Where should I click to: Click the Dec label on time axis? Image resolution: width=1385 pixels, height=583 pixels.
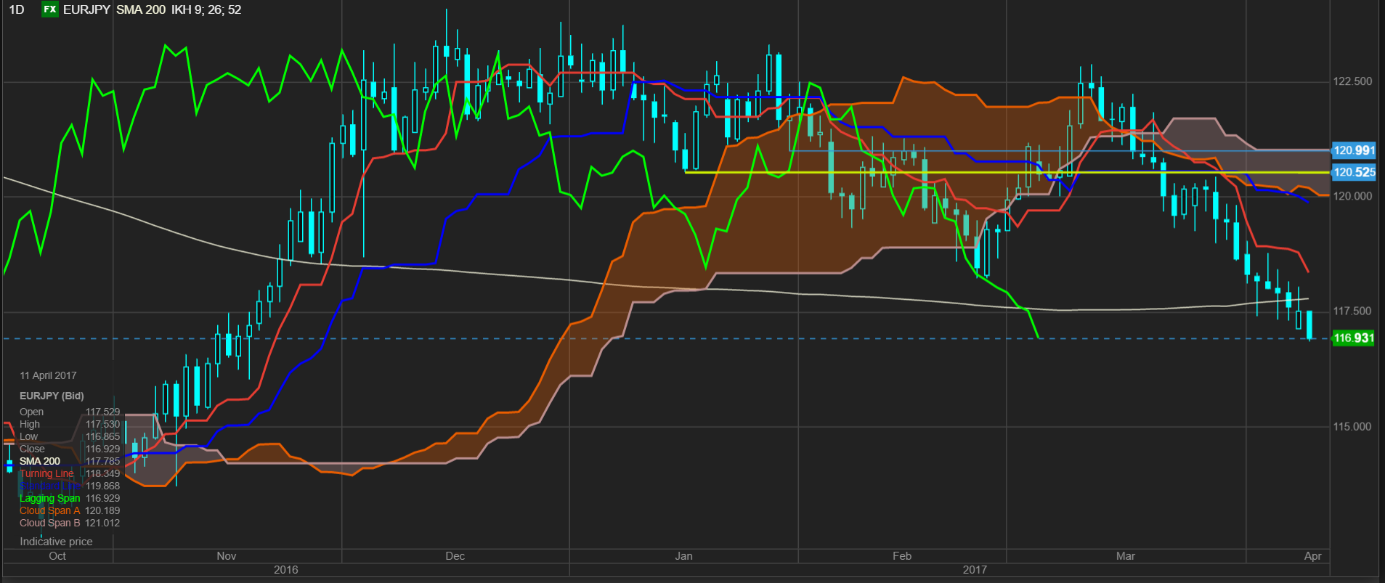455,555
